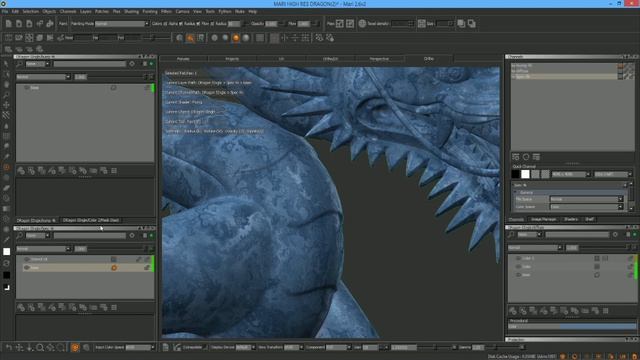This screenshot has height=360, width=640.
Task: Click the zoom magnifier icon in bottom toolbar
Action: (40, 347)
